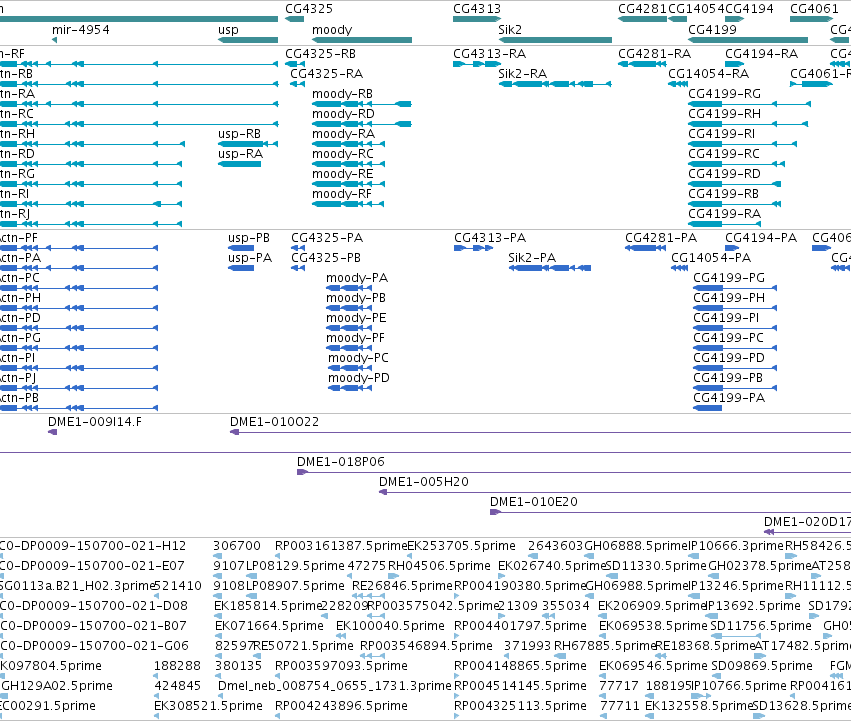Select transcript CG4199-RD
This screenshot has height=721, width=851.
point(735,184)
